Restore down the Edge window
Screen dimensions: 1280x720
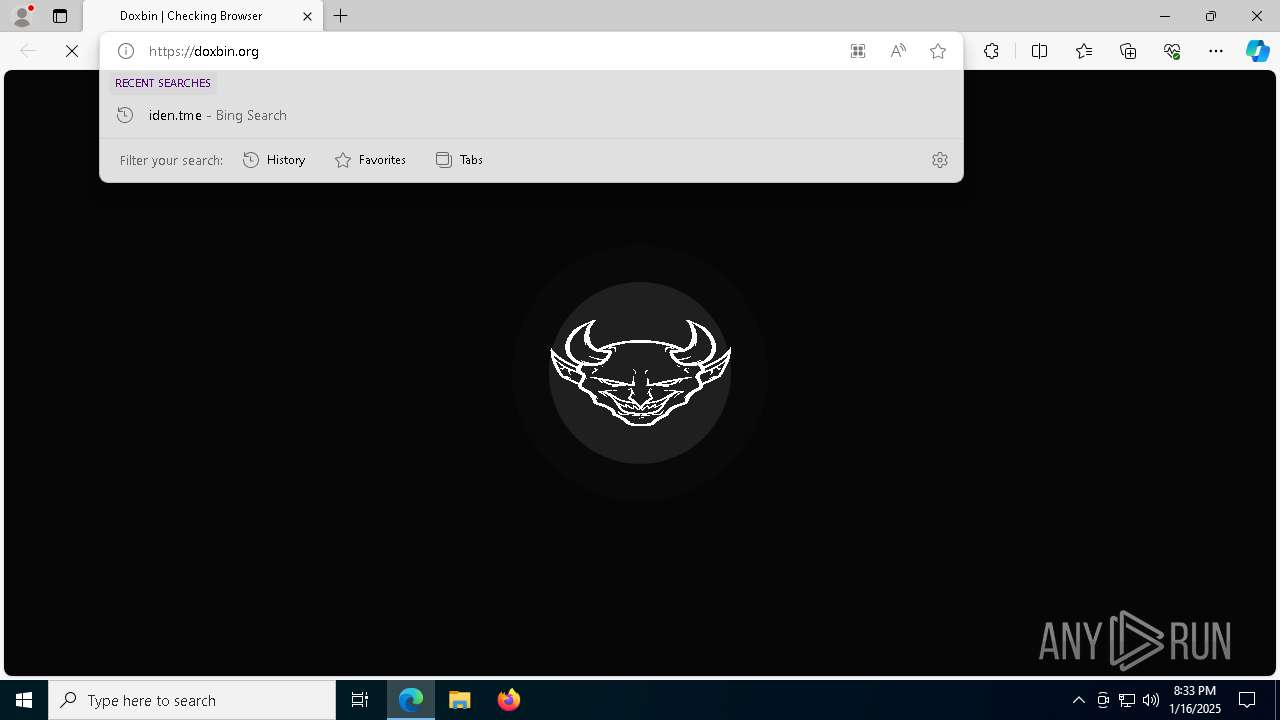tap(1211, 16)
